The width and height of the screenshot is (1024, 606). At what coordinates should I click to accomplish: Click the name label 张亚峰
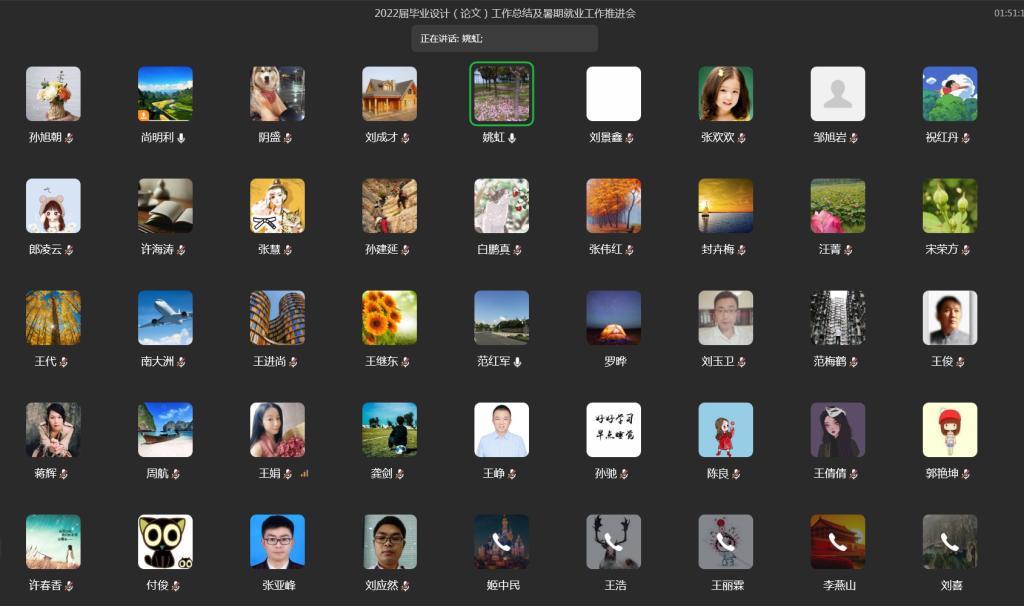click(279, 585)
